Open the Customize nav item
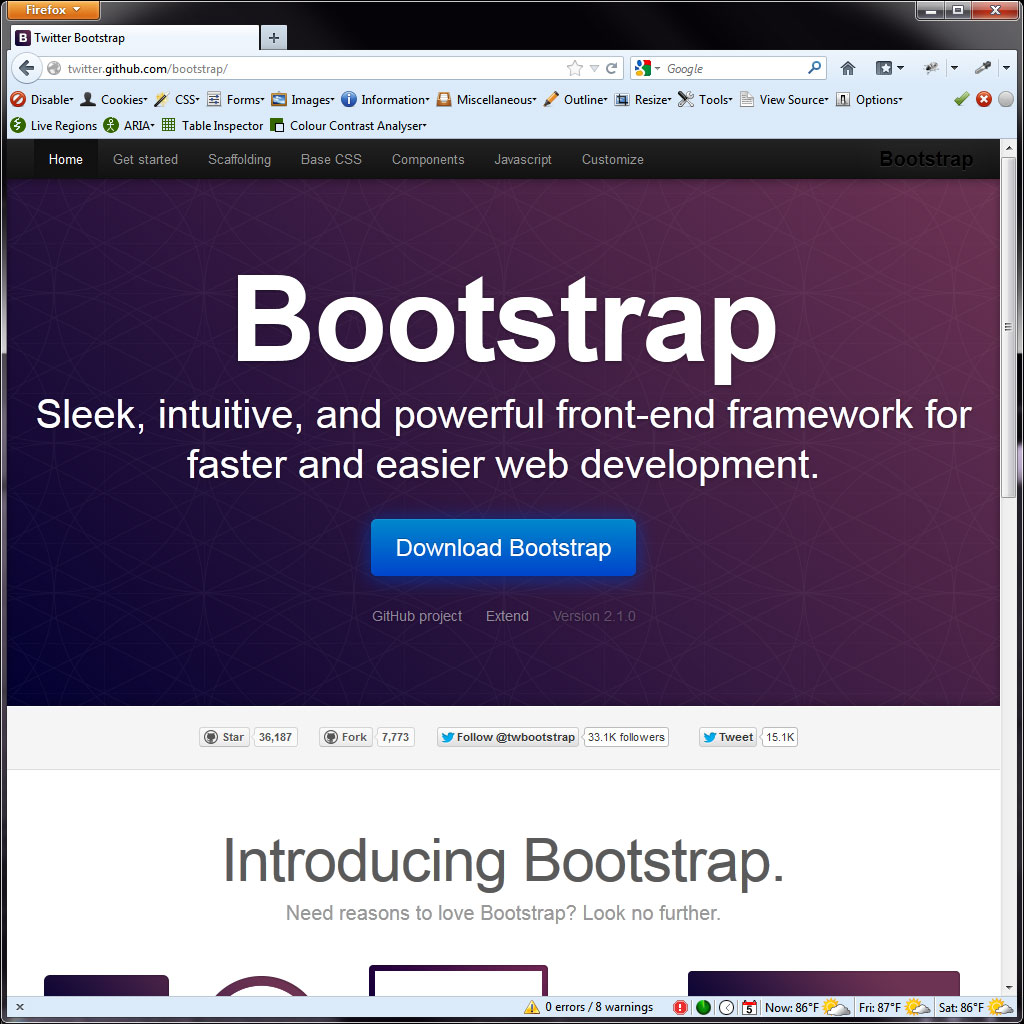Viewport: 1024px width, 1024px height. [613, 159]
